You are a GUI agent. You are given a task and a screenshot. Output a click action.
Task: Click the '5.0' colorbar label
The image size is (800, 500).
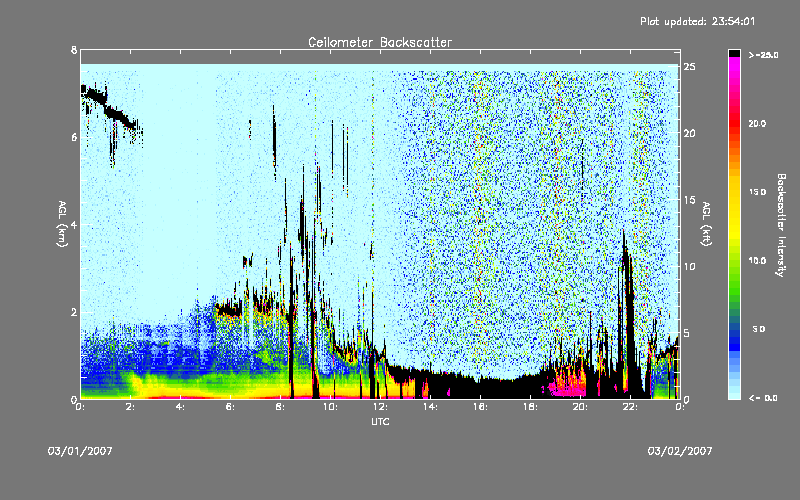tap(759, 330)
